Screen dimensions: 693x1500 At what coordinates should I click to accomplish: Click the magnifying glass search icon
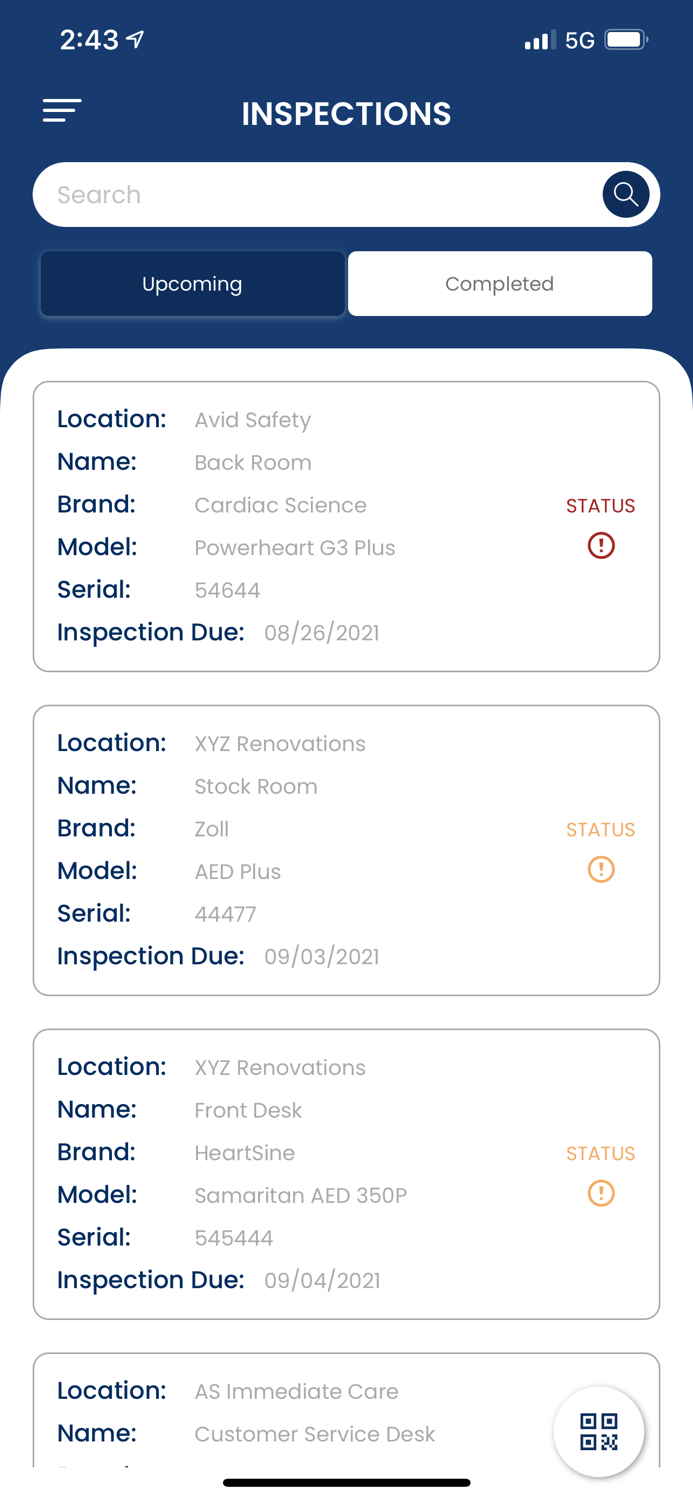point(625,194)
